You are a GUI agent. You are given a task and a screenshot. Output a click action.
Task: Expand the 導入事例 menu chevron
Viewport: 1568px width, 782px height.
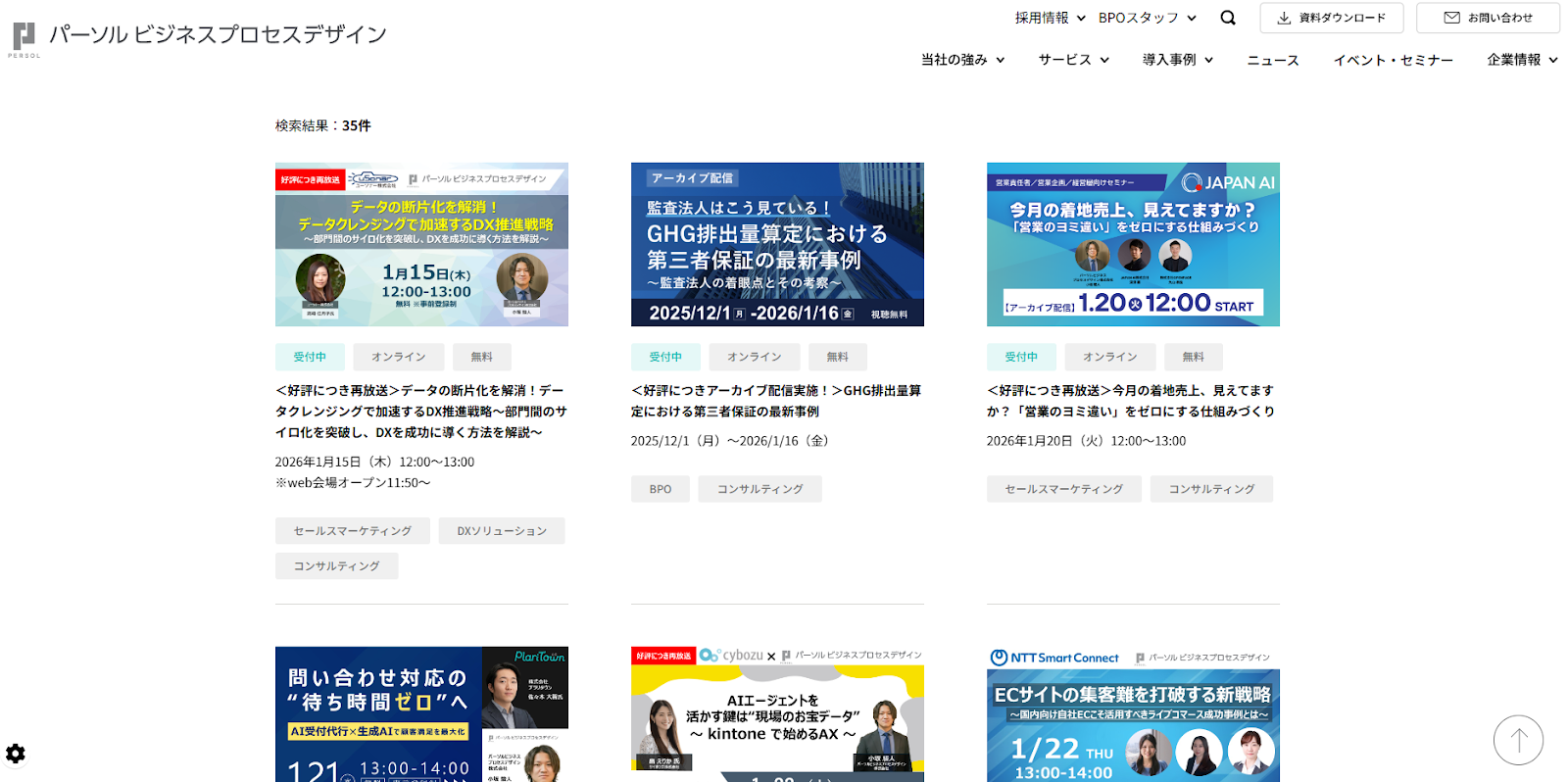[x=1209, y=60]
